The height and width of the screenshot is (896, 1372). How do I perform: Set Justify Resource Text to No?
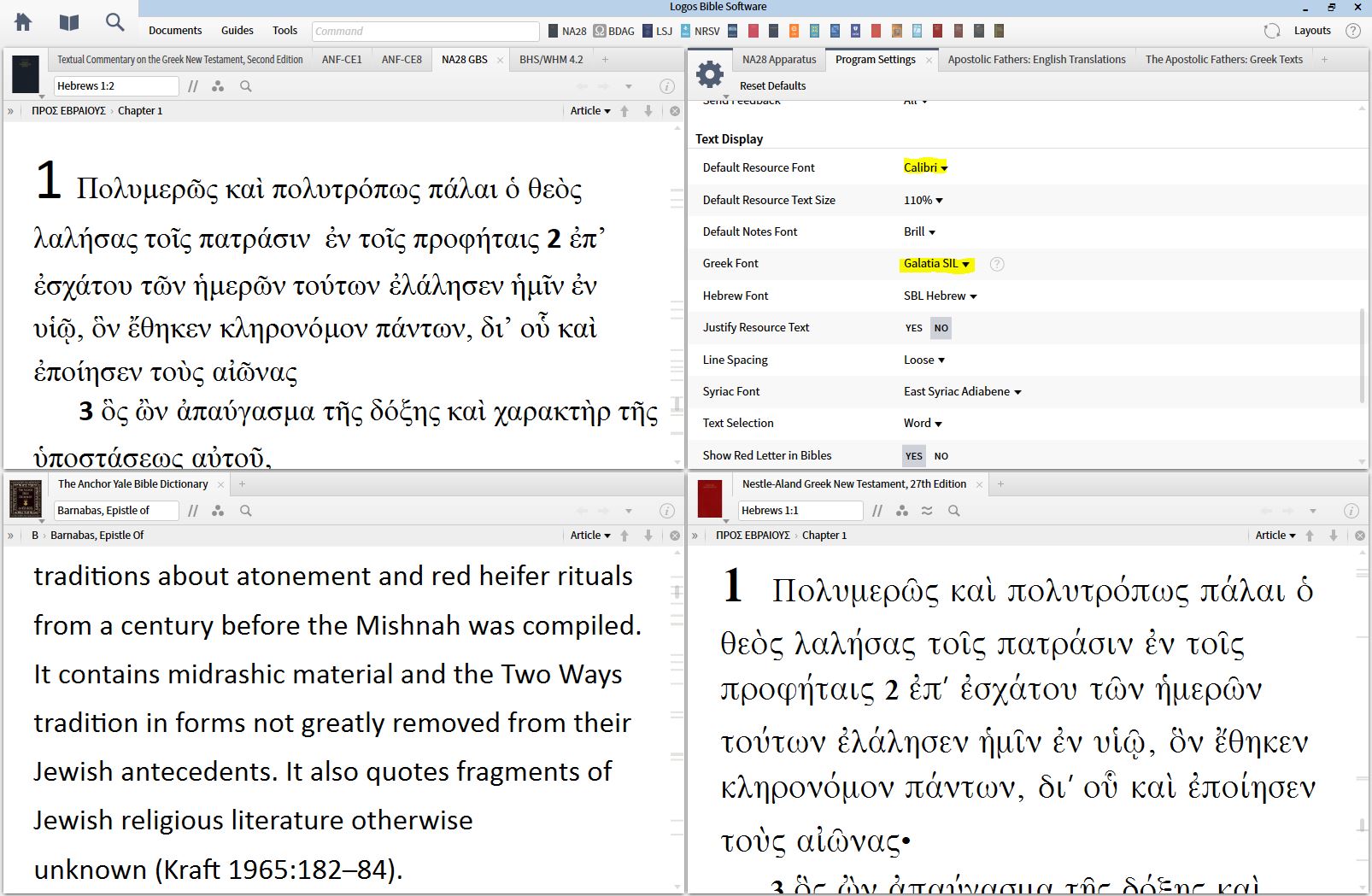(x=941, y=328)
